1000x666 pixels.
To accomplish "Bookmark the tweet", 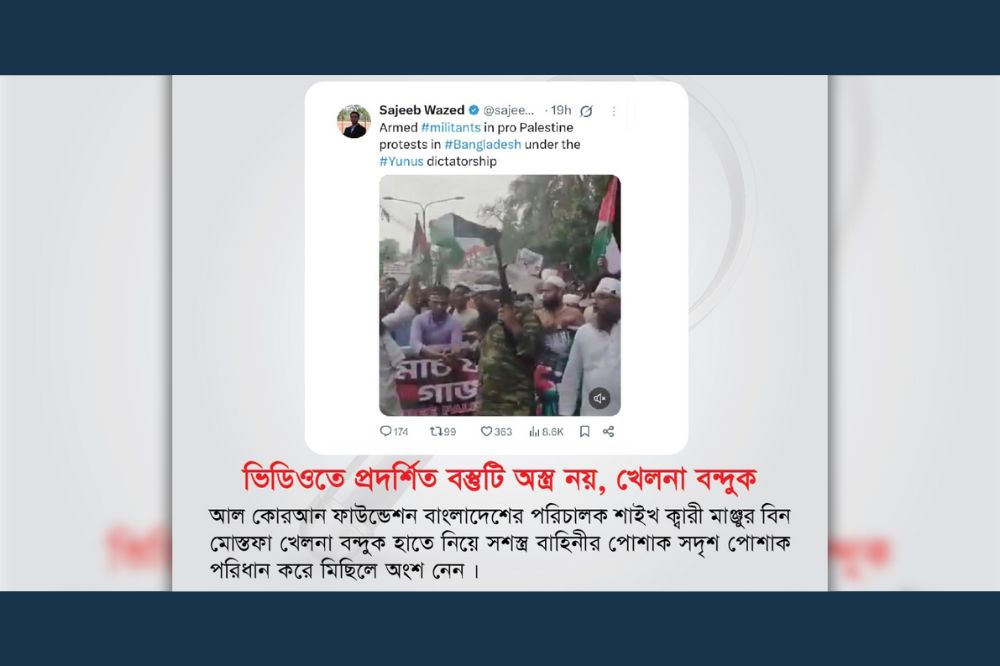I will pos(584,432).
